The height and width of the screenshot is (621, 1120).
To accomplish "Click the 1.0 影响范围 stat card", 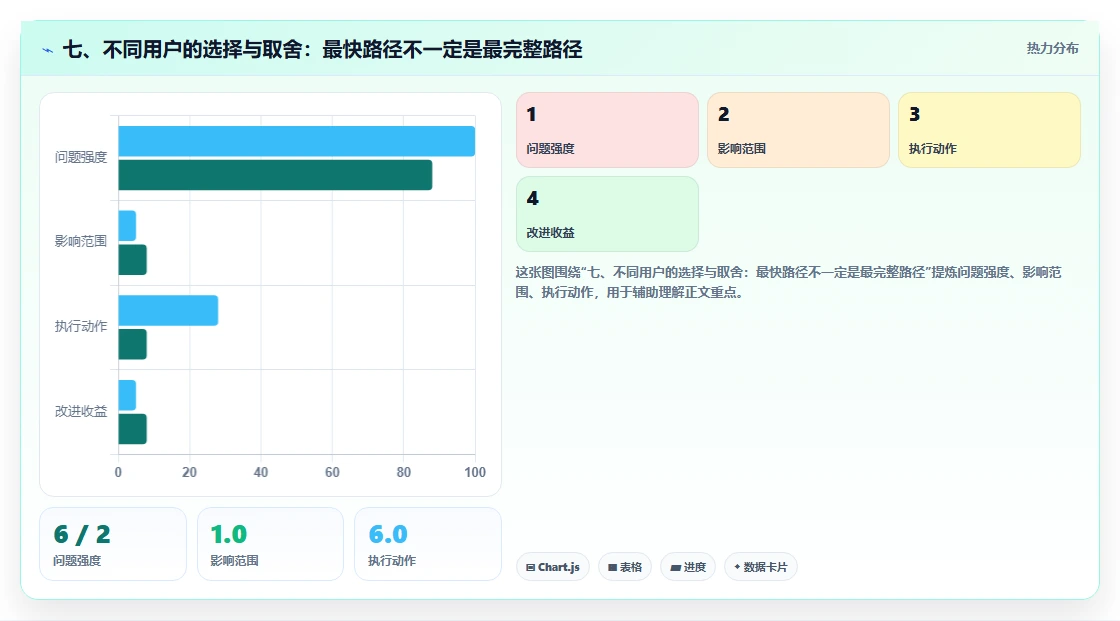I will coord(270,544).
